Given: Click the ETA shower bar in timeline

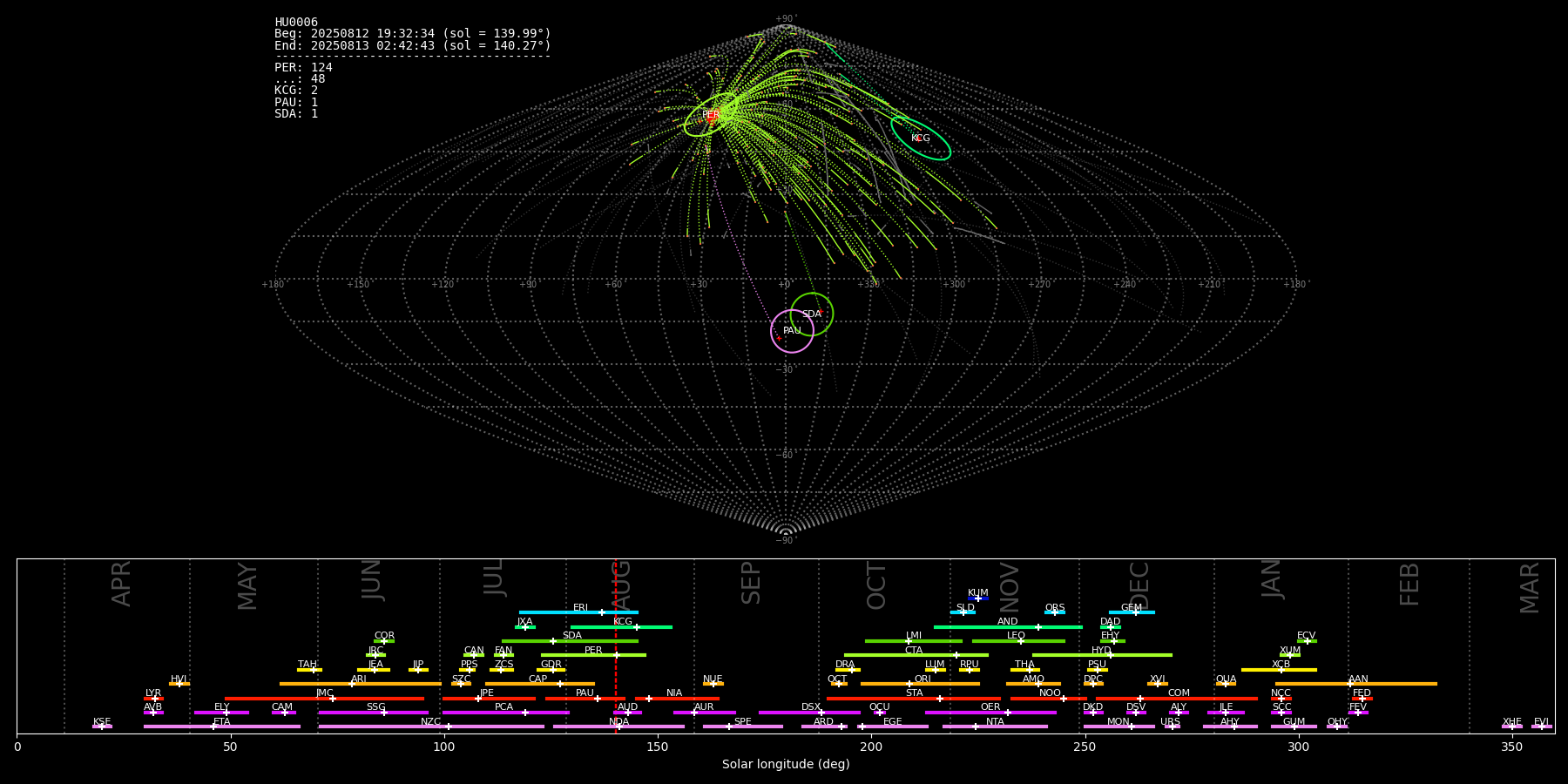Looking at the screenshot, I should [x=222, y=727].
